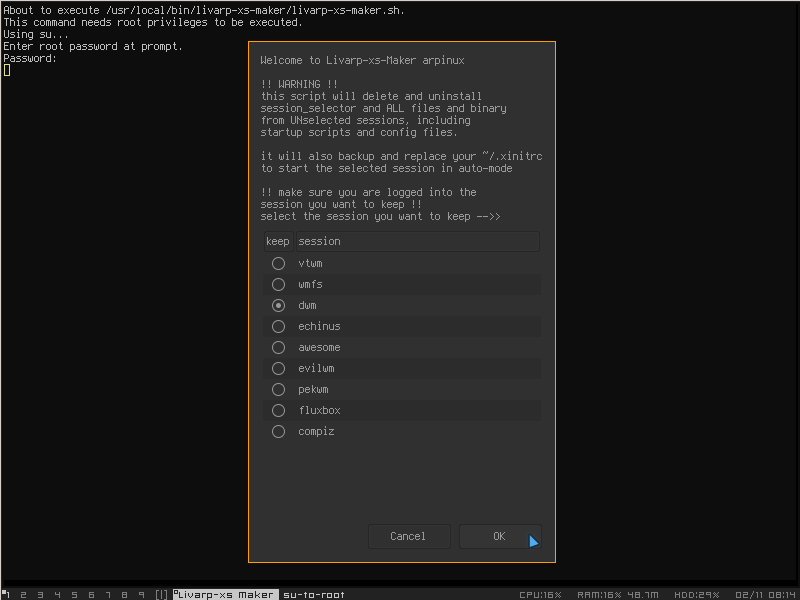
Task: Click the 'Password:' prompt in terminal
Action: pos(30,58)
